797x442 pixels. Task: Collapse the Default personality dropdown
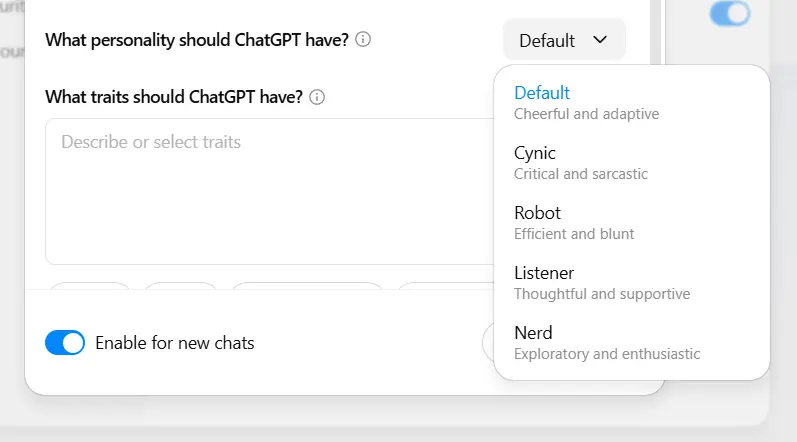tap(564, 40)
